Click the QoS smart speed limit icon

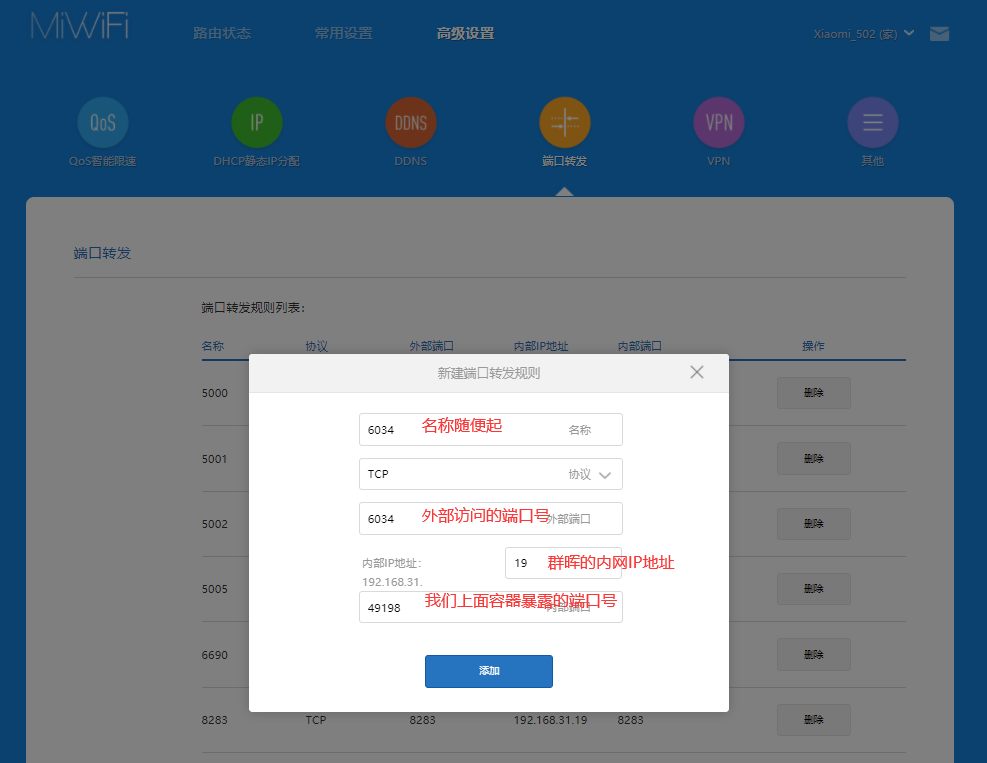tap(103, 123)
